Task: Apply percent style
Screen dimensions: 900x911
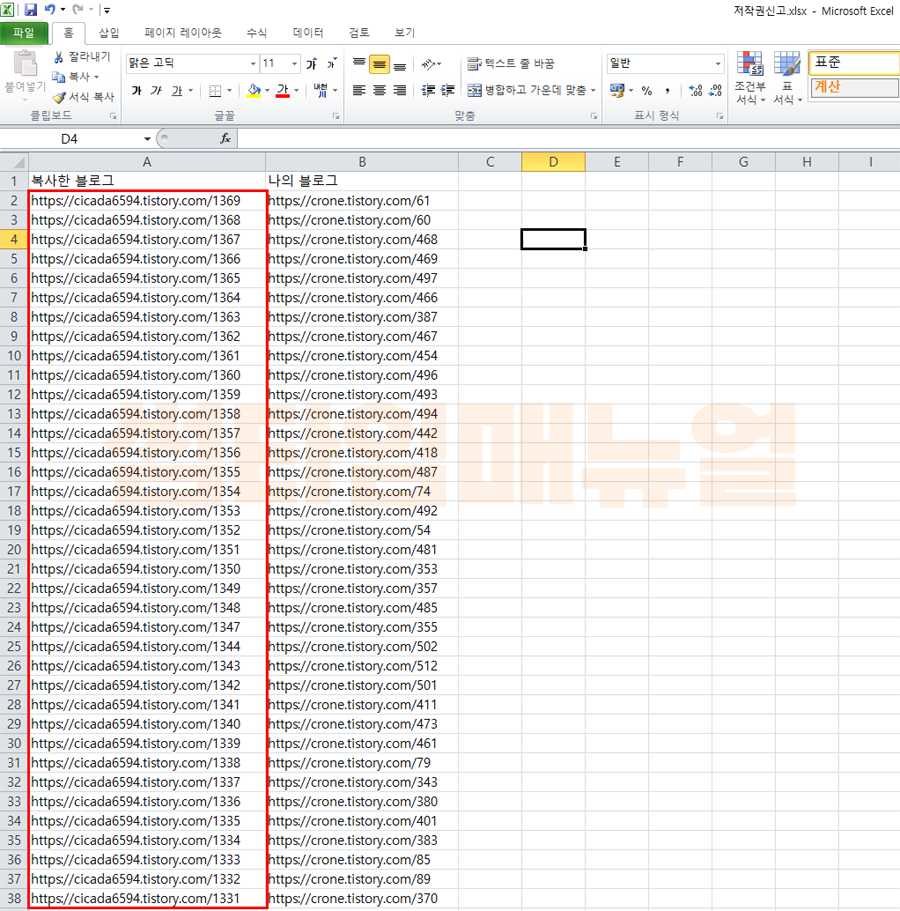Action: click(647, 90)
